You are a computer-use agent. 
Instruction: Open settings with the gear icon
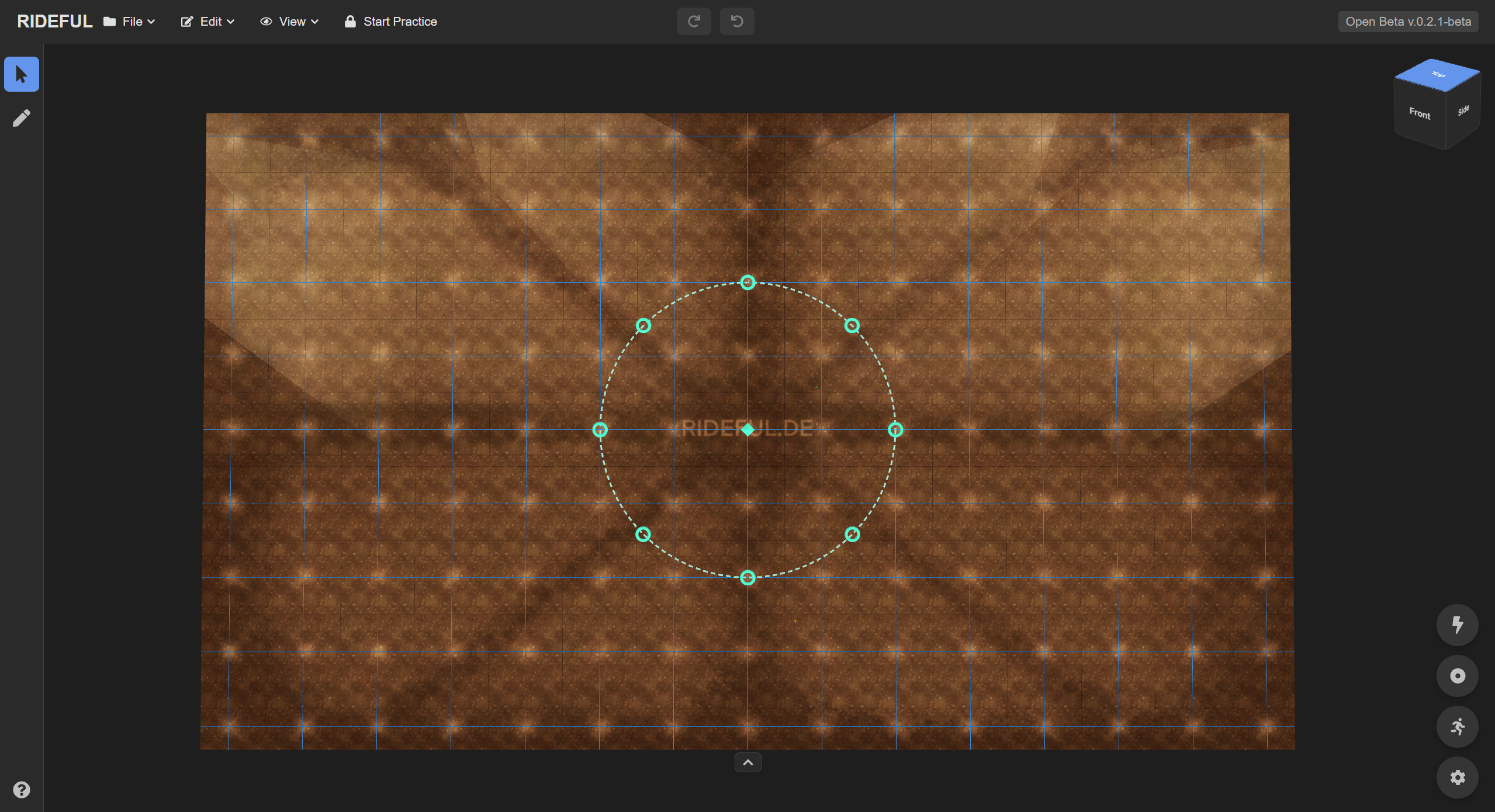tap(1456, 778)
